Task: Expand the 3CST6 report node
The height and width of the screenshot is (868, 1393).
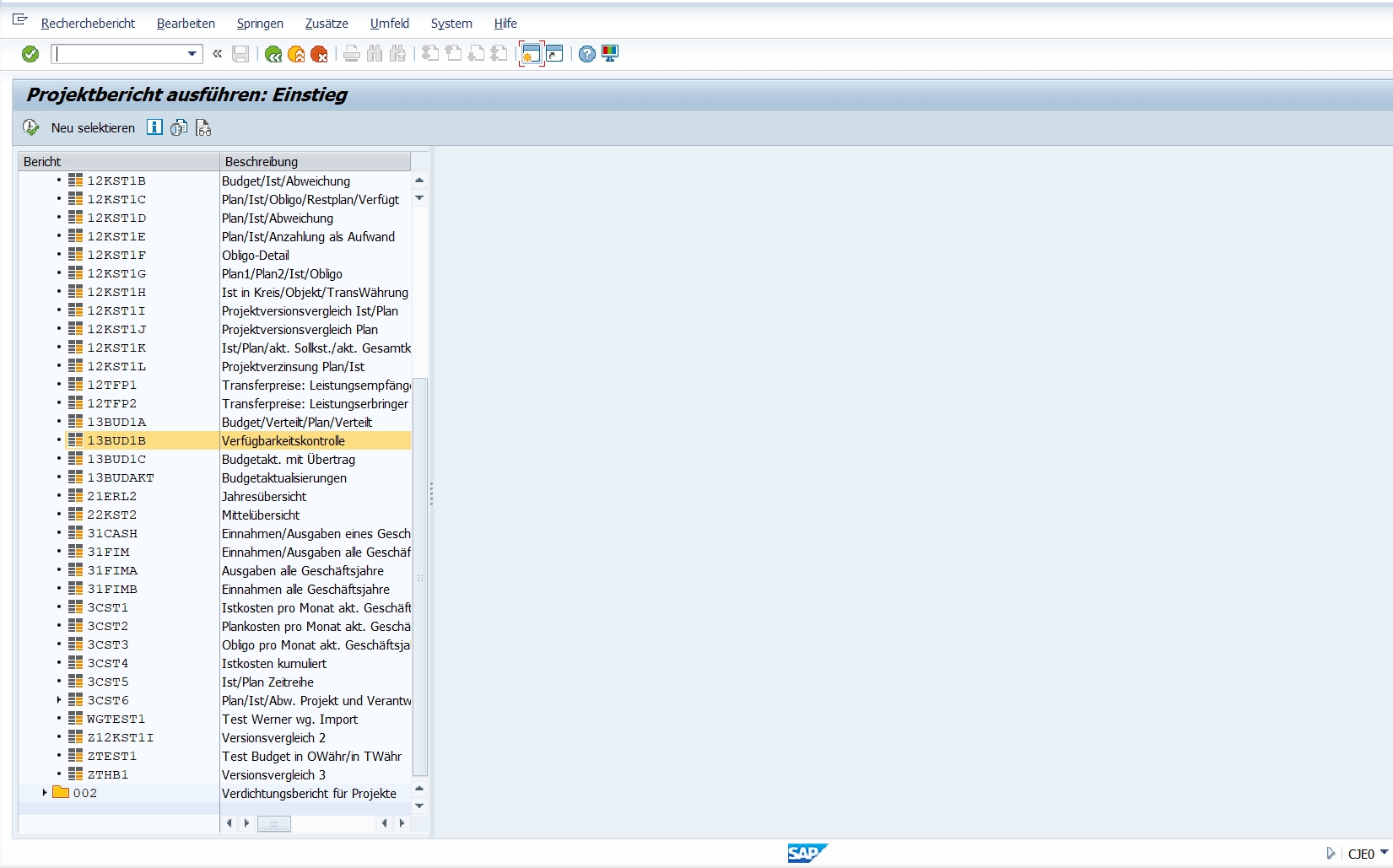Action: click(59, 700)
